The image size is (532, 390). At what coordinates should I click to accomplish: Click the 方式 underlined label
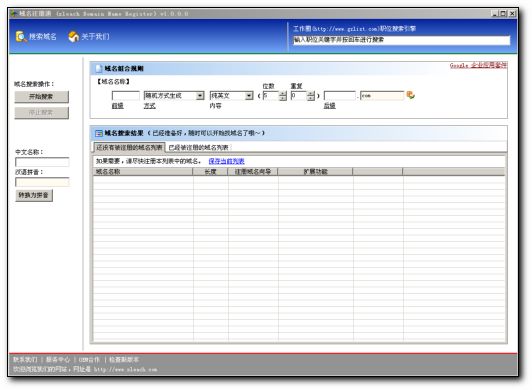[x=150, y=106]
